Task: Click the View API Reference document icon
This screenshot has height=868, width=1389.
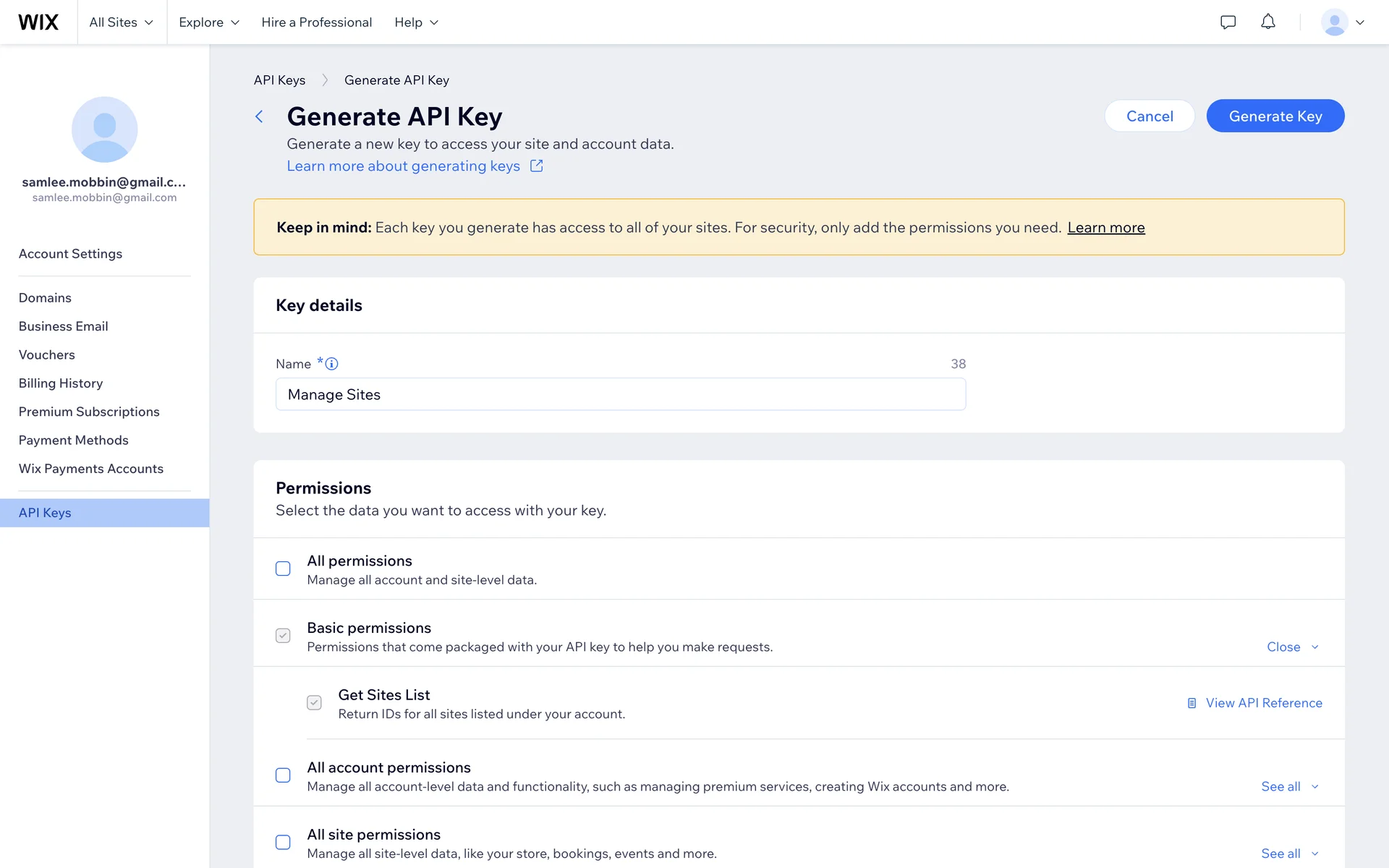Action: 1192,703
